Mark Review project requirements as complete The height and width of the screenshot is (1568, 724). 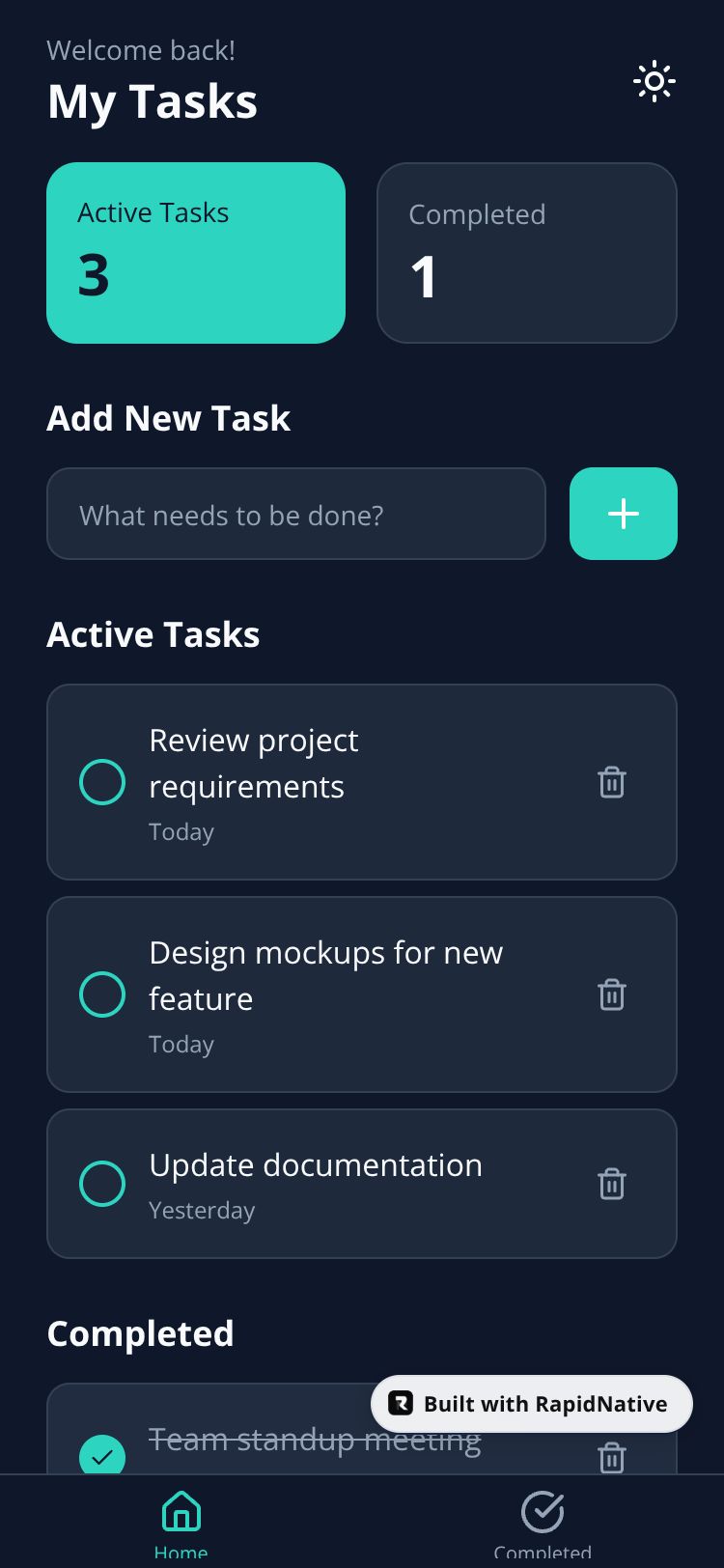pyautogui.click(x=102, y=782)
